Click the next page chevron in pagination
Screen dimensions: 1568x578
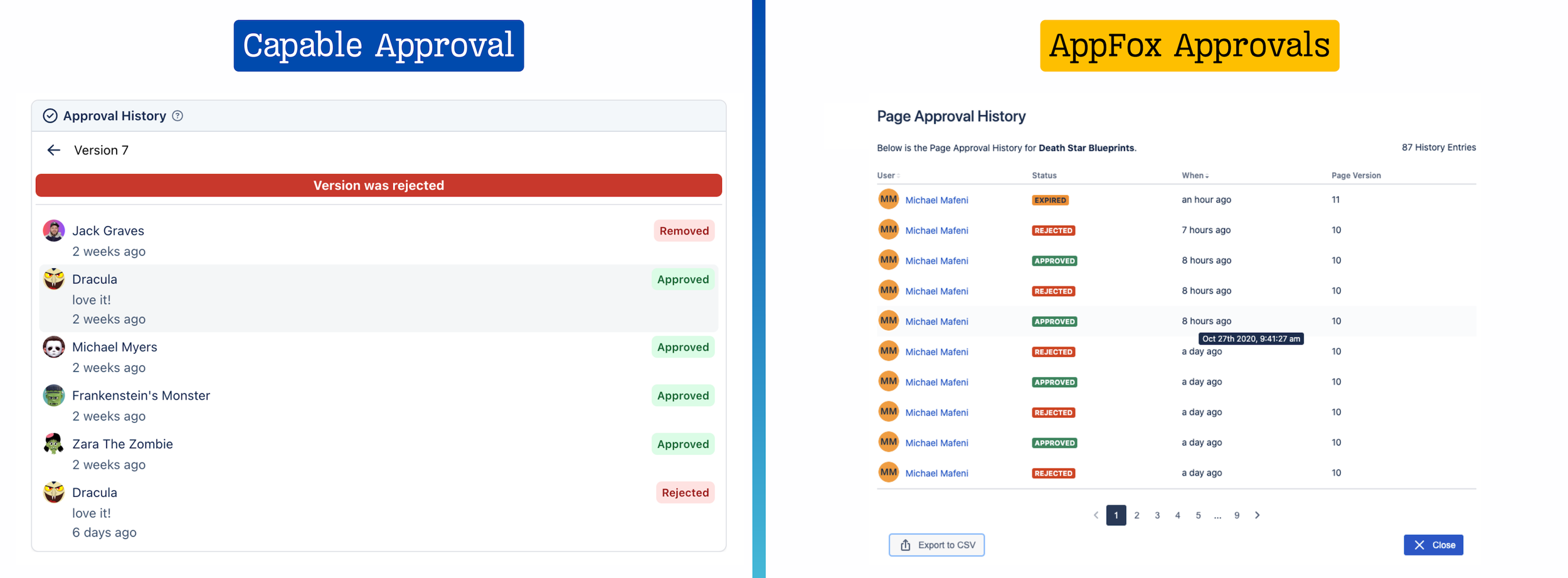pyautogui.click(x=1258, y=515)
